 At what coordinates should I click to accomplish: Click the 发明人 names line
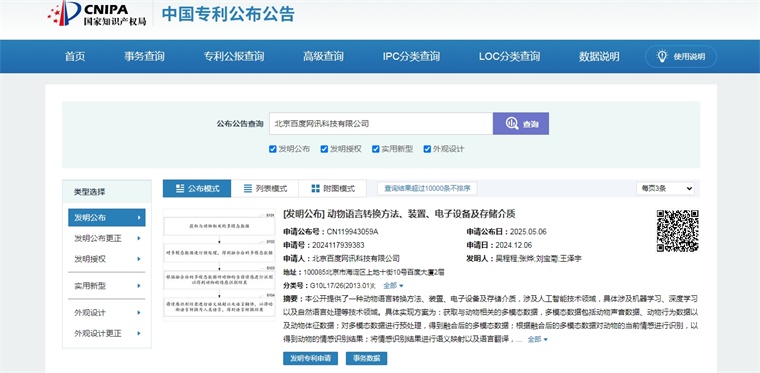pos(524,259)
